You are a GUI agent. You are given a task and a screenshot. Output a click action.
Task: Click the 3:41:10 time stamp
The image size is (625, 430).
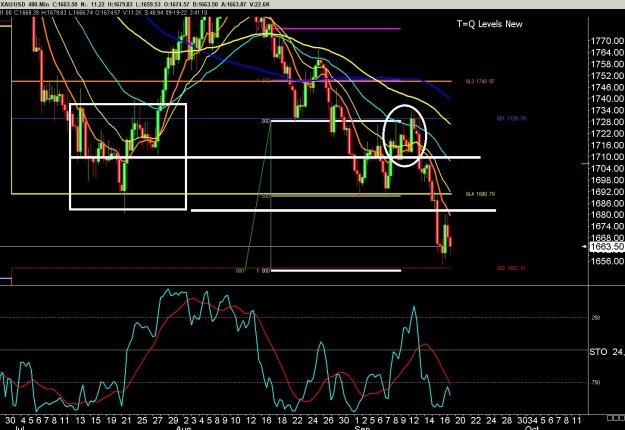pyautogui.click(x=199, y=13)
